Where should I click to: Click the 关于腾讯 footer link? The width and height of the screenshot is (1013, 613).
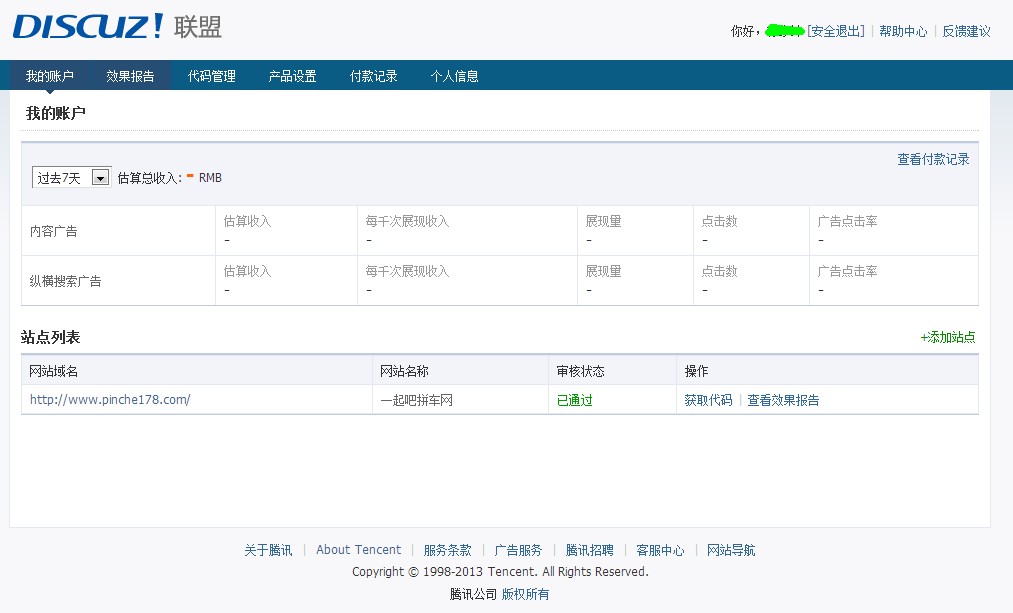point(268,550)
